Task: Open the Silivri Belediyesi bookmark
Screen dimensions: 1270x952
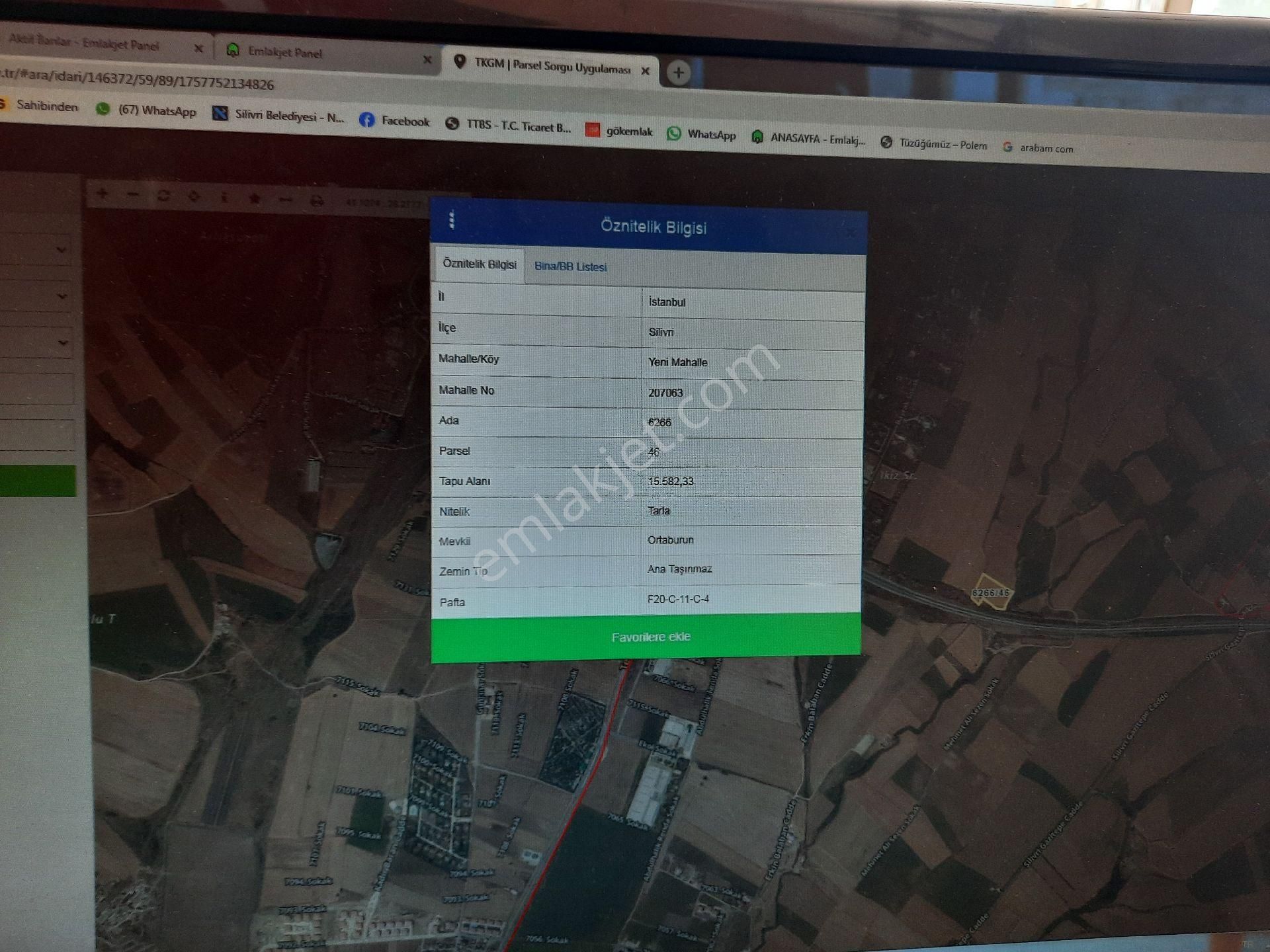Action: point(278,115)
